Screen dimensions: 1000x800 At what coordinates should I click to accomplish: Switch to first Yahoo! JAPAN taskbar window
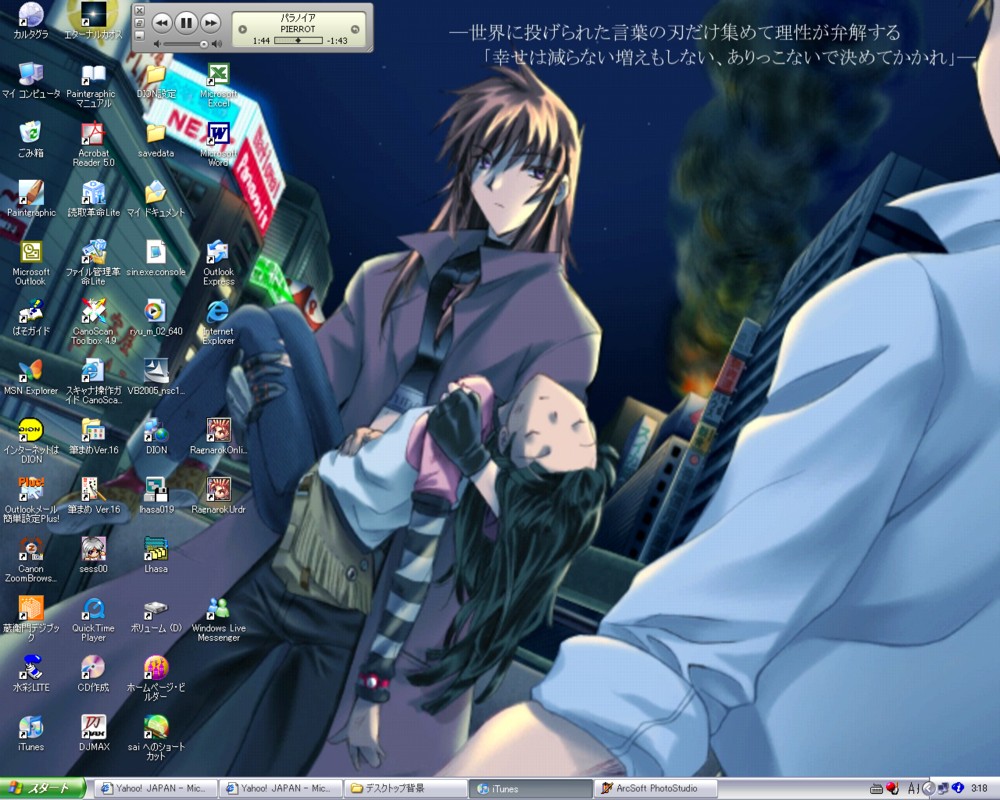pyautogui.click(x=155, y=789)
